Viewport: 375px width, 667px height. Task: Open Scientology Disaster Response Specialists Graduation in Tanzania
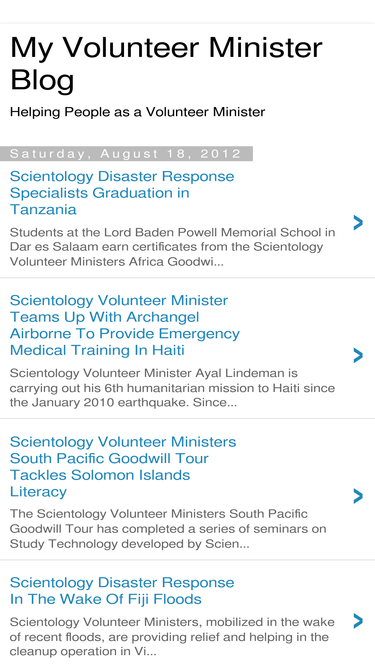point(122,193)
